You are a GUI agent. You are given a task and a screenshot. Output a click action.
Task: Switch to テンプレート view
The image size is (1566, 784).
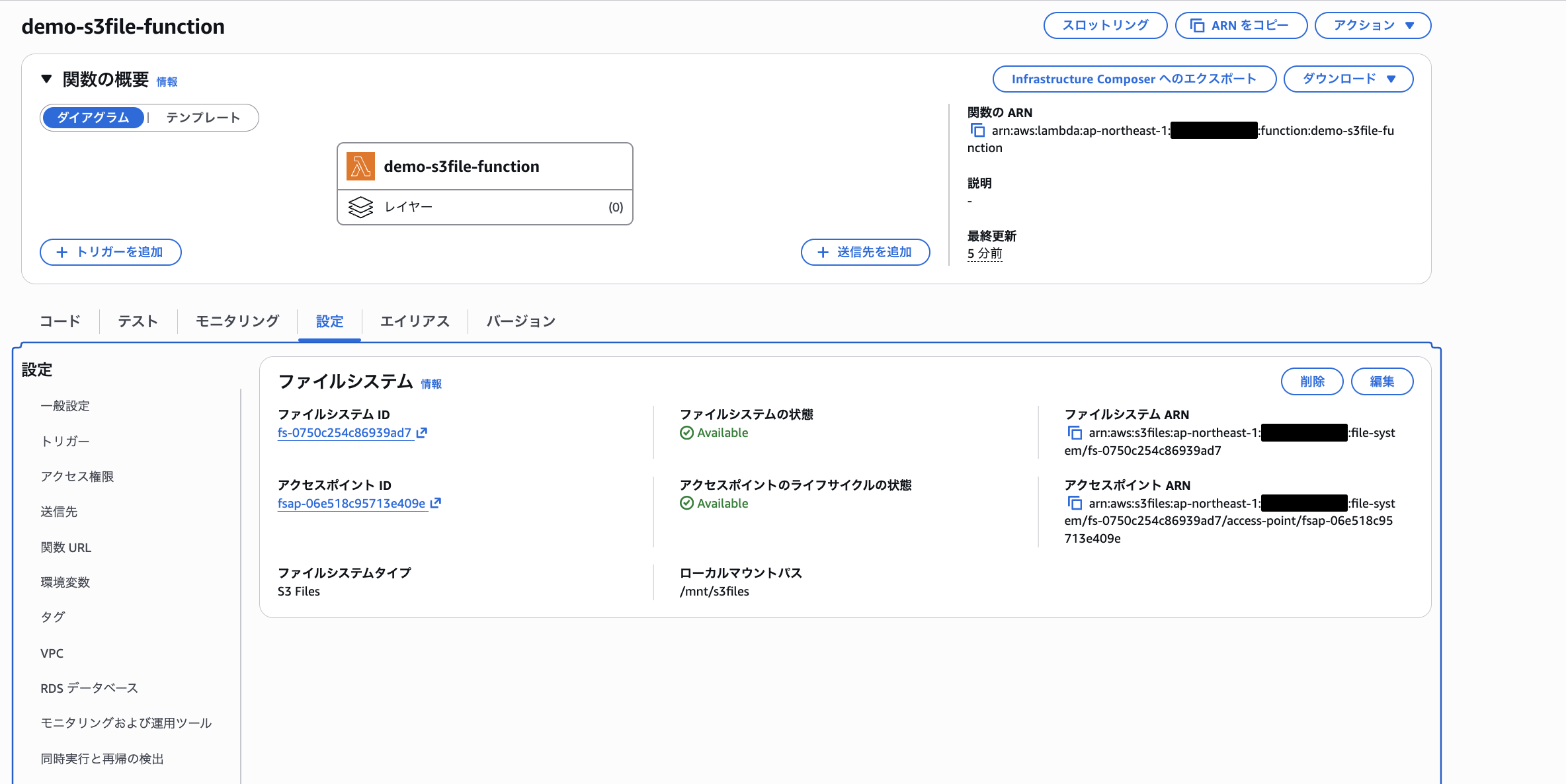point(202,118)
